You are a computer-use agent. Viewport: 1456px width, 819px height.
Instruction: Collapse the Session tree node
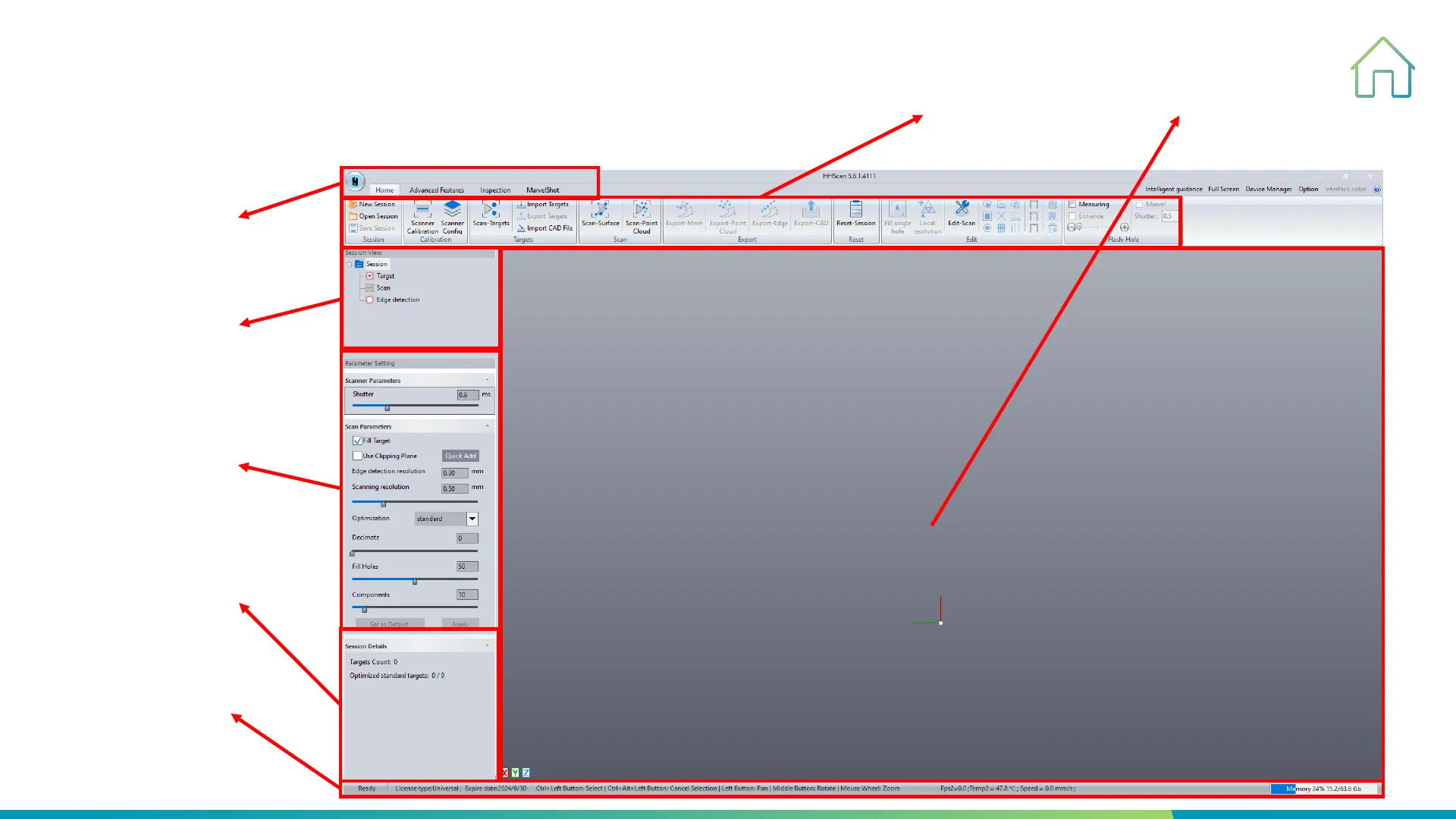pos(350,265)
